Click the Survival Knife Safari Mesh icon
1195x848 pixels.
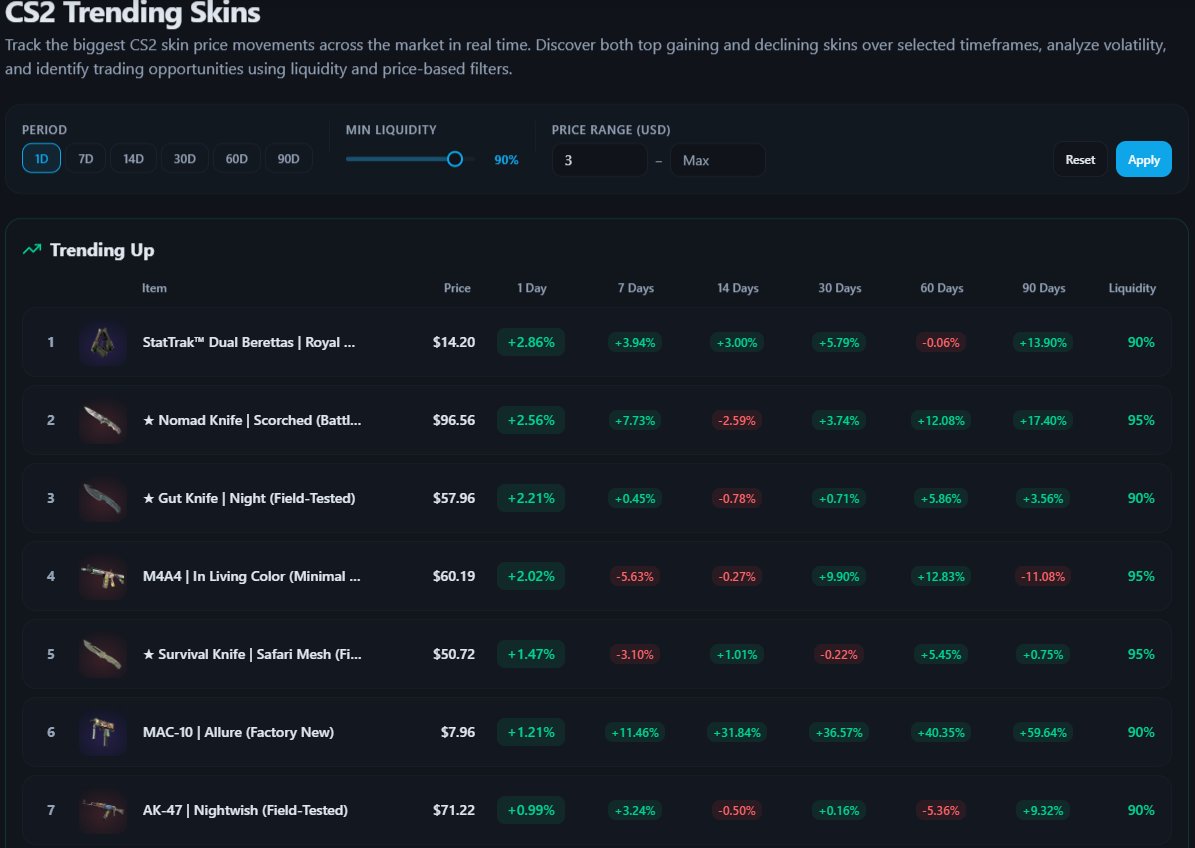pyautogui.click(x=102, y=654)
